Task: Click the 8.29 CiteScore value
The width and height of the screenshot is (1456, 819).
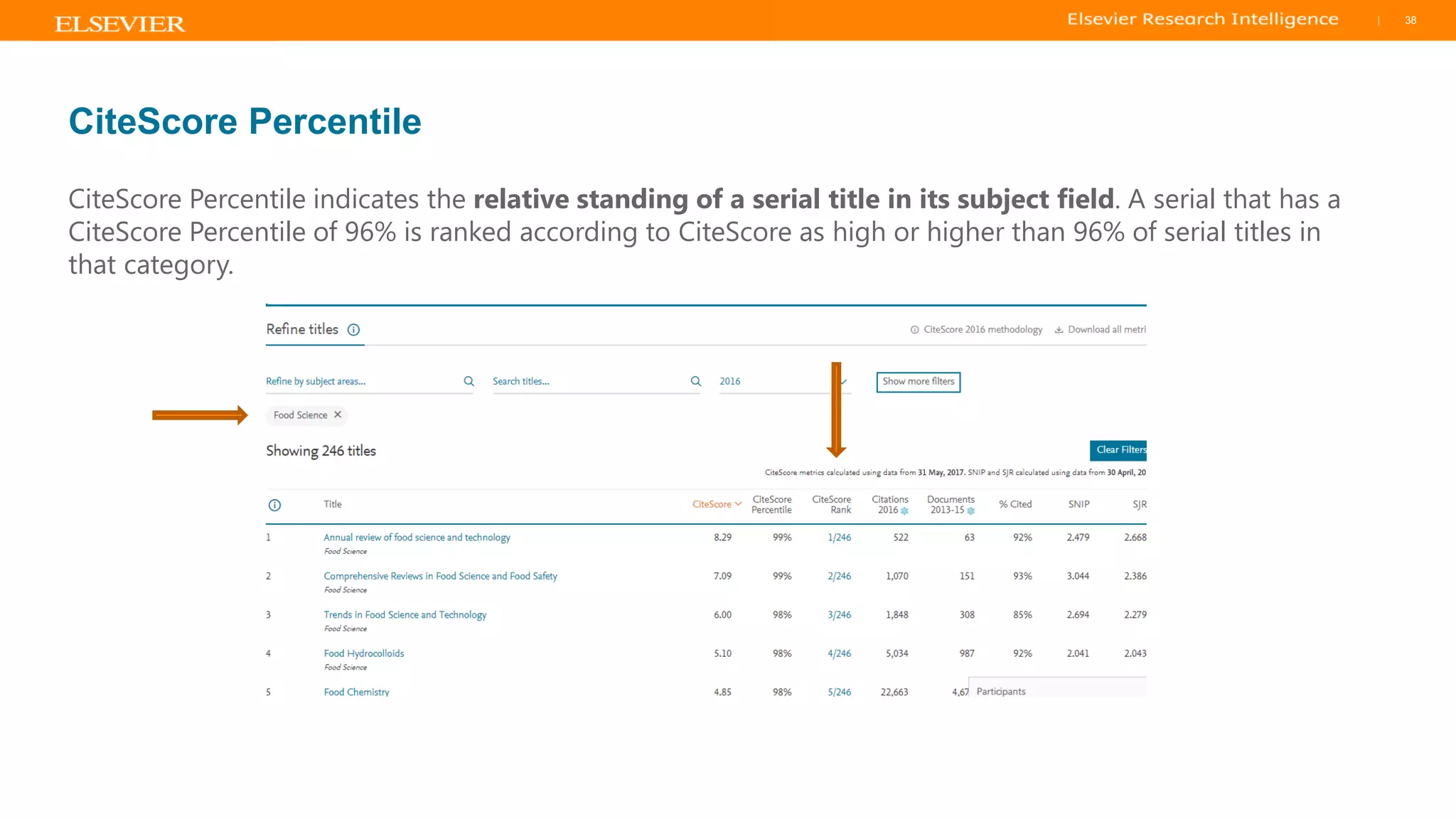Action: click(x=722, y=537)
